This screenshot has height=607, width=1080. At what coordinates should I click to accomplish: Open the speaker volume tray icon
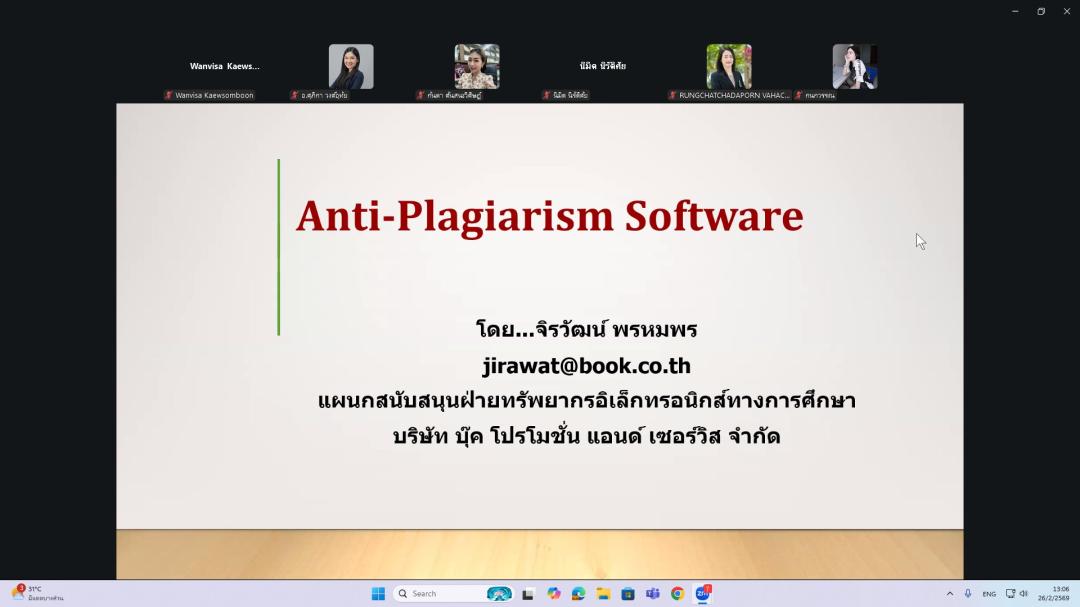(1023, 593)
